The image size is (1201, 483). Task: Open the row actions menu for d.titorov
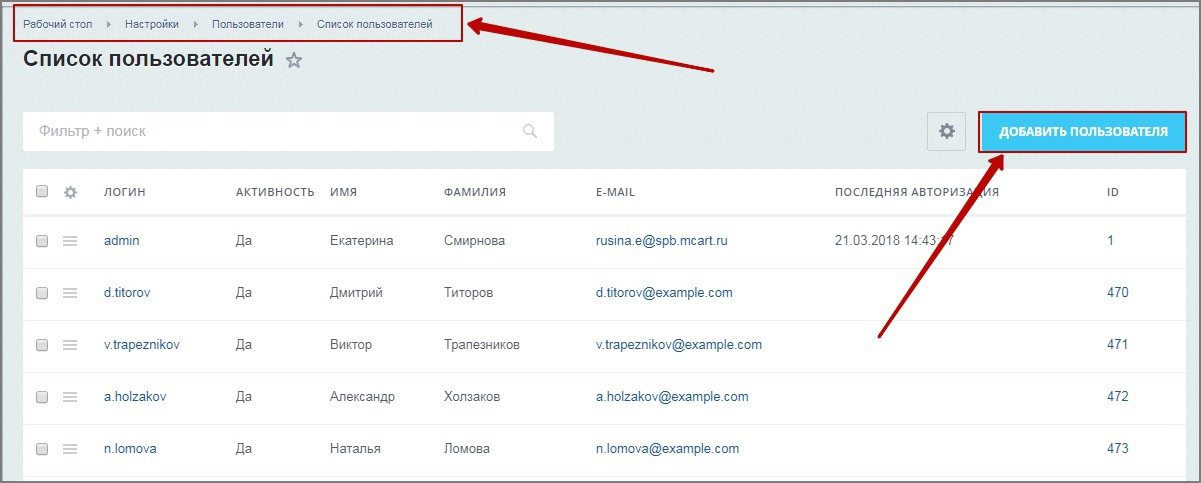click(x=70, y=293)
